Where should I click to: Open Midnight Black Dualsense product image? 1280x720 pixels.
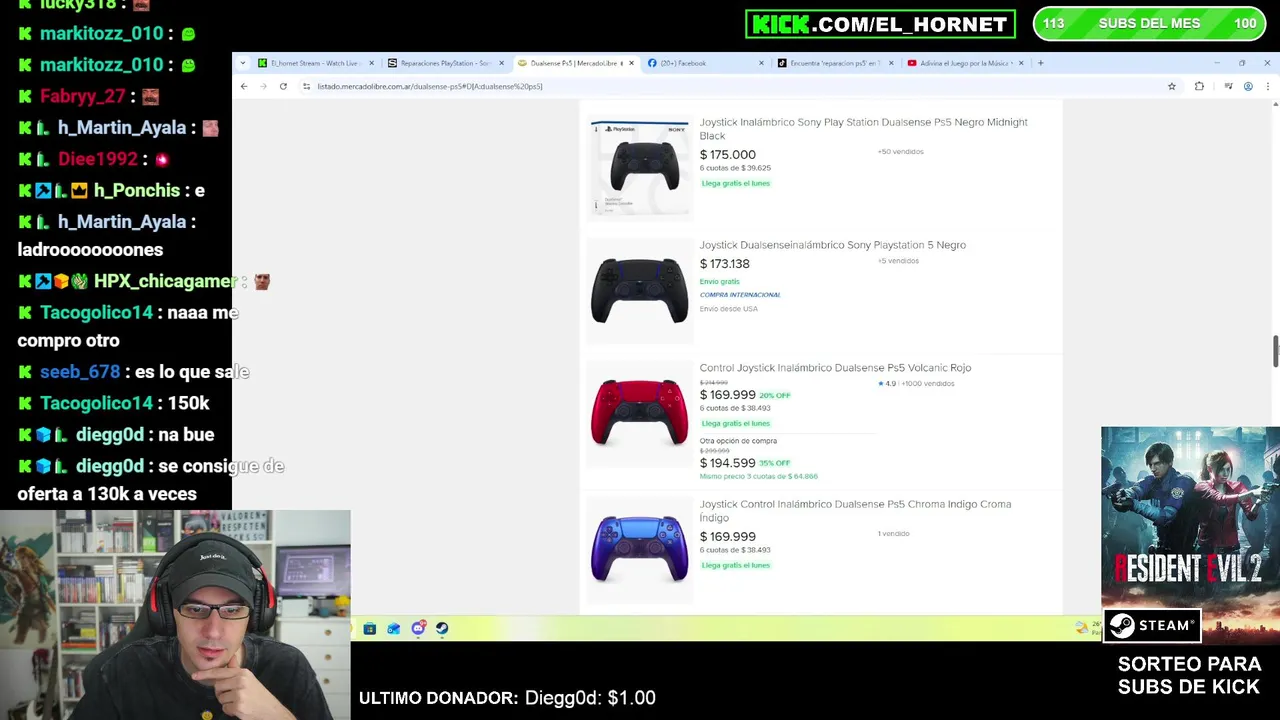pos(639,167)
